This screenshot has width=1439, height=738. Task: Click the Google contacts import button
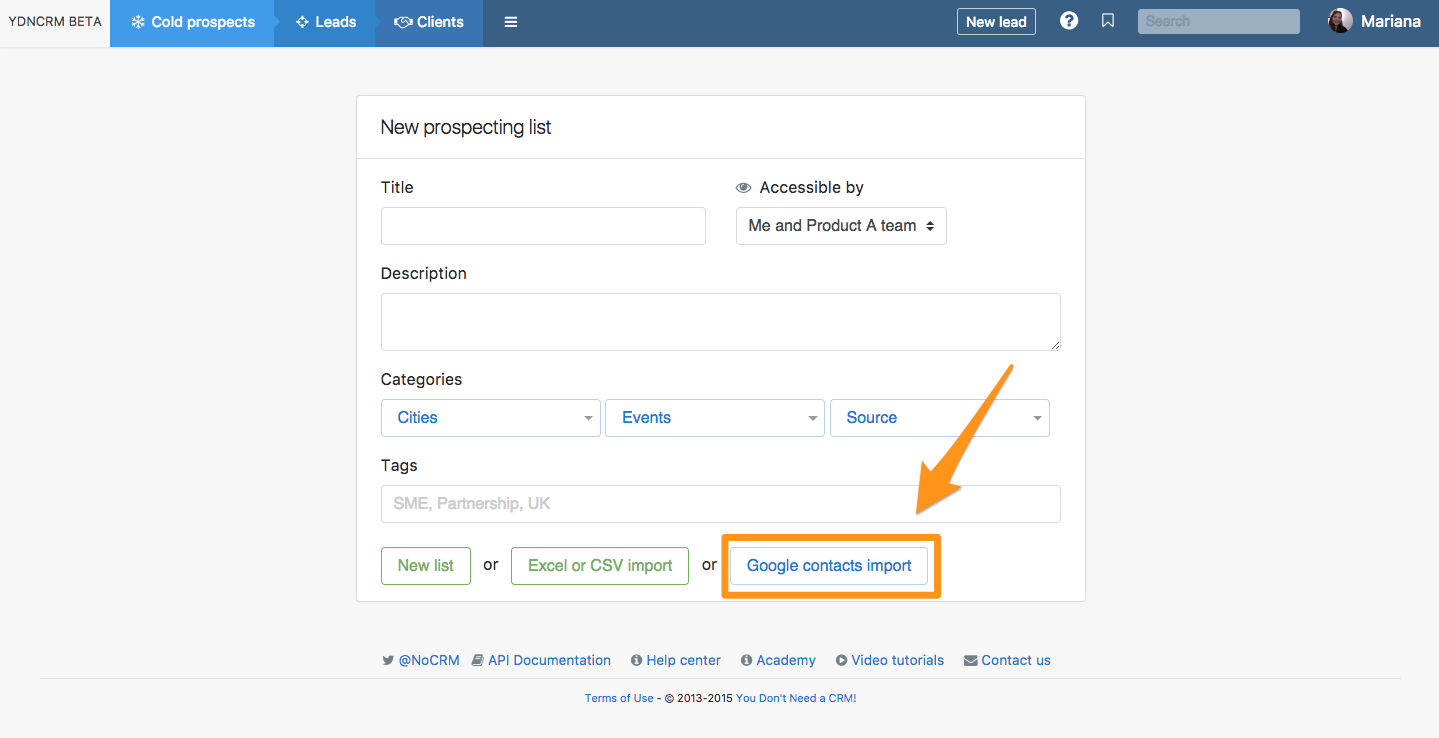coord(829,566)
